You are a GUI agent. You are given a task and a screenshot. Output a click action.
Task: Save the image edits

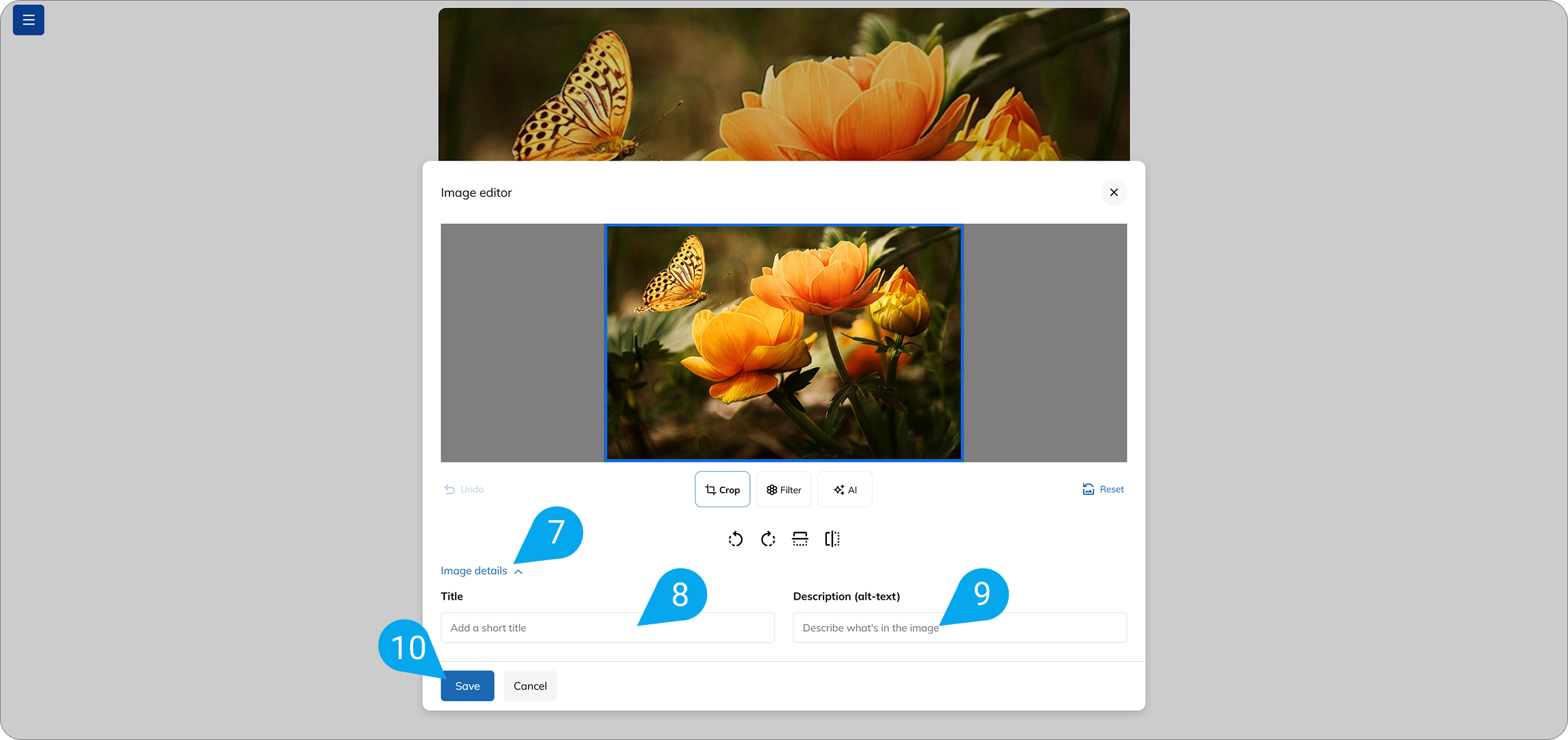tap(467, 686)
